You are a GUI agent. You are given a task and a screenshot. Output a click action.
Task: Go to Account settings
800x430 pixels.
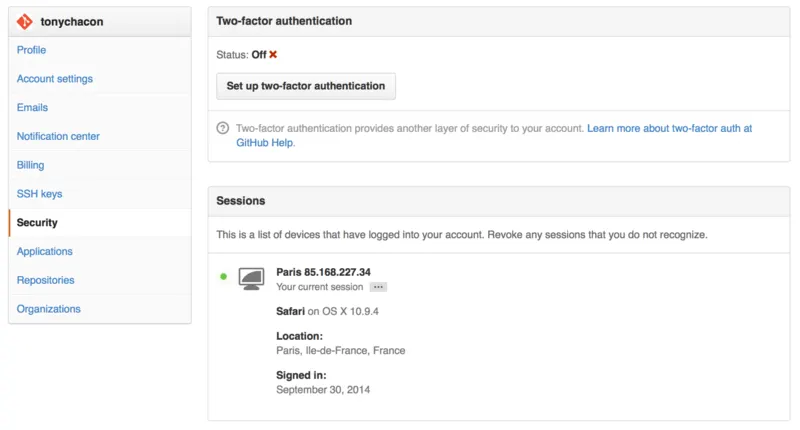[x=55, y=79]
